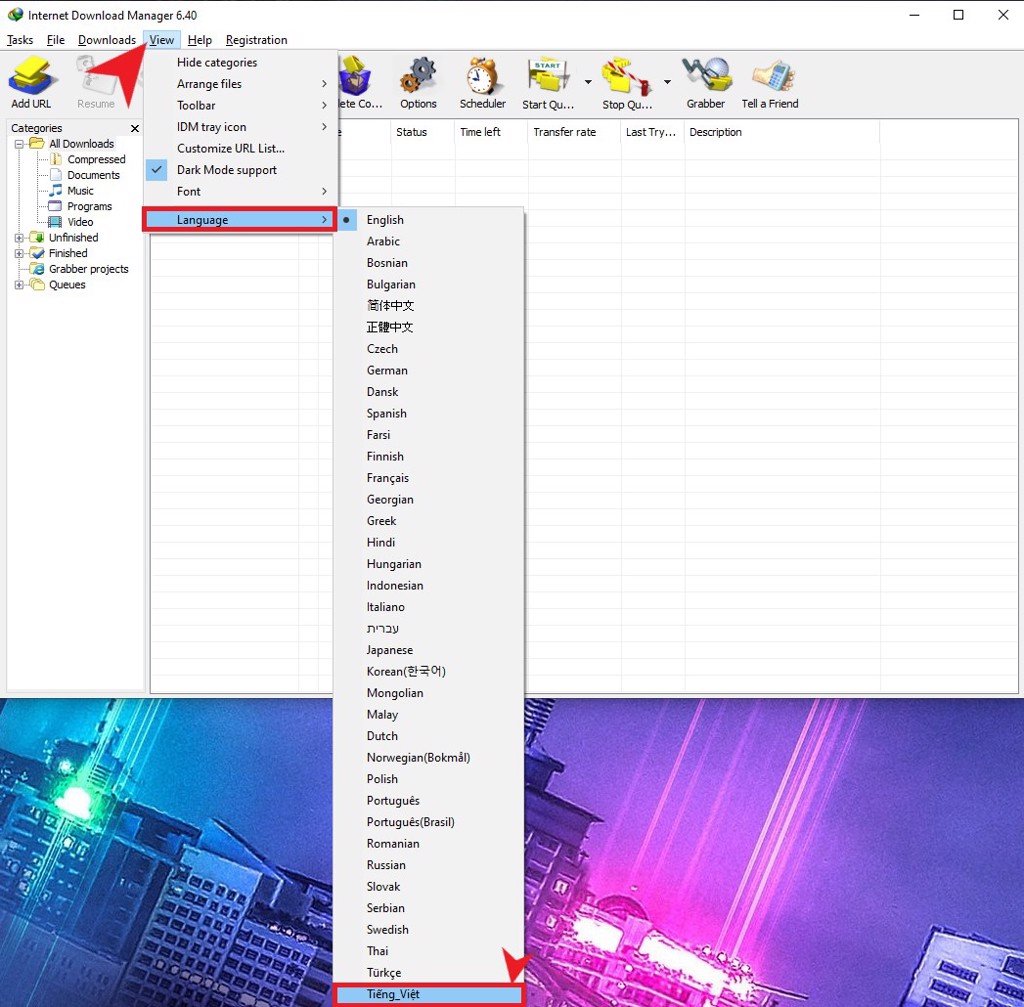Open the Tasks menu
Screen dimensions: 1024x1007
coord(20,40)
